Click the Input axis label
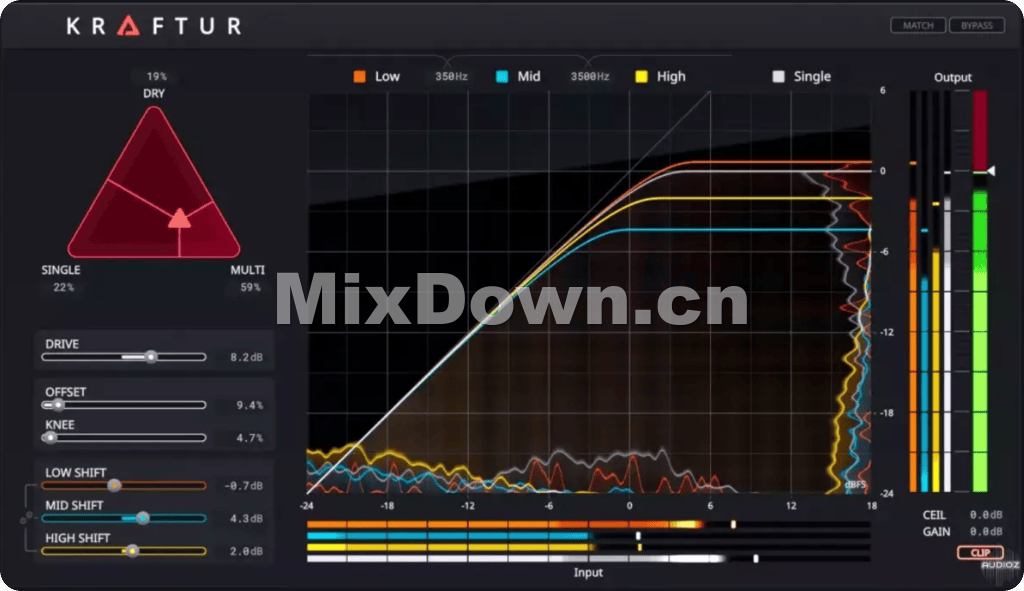 tap(588, 573)
